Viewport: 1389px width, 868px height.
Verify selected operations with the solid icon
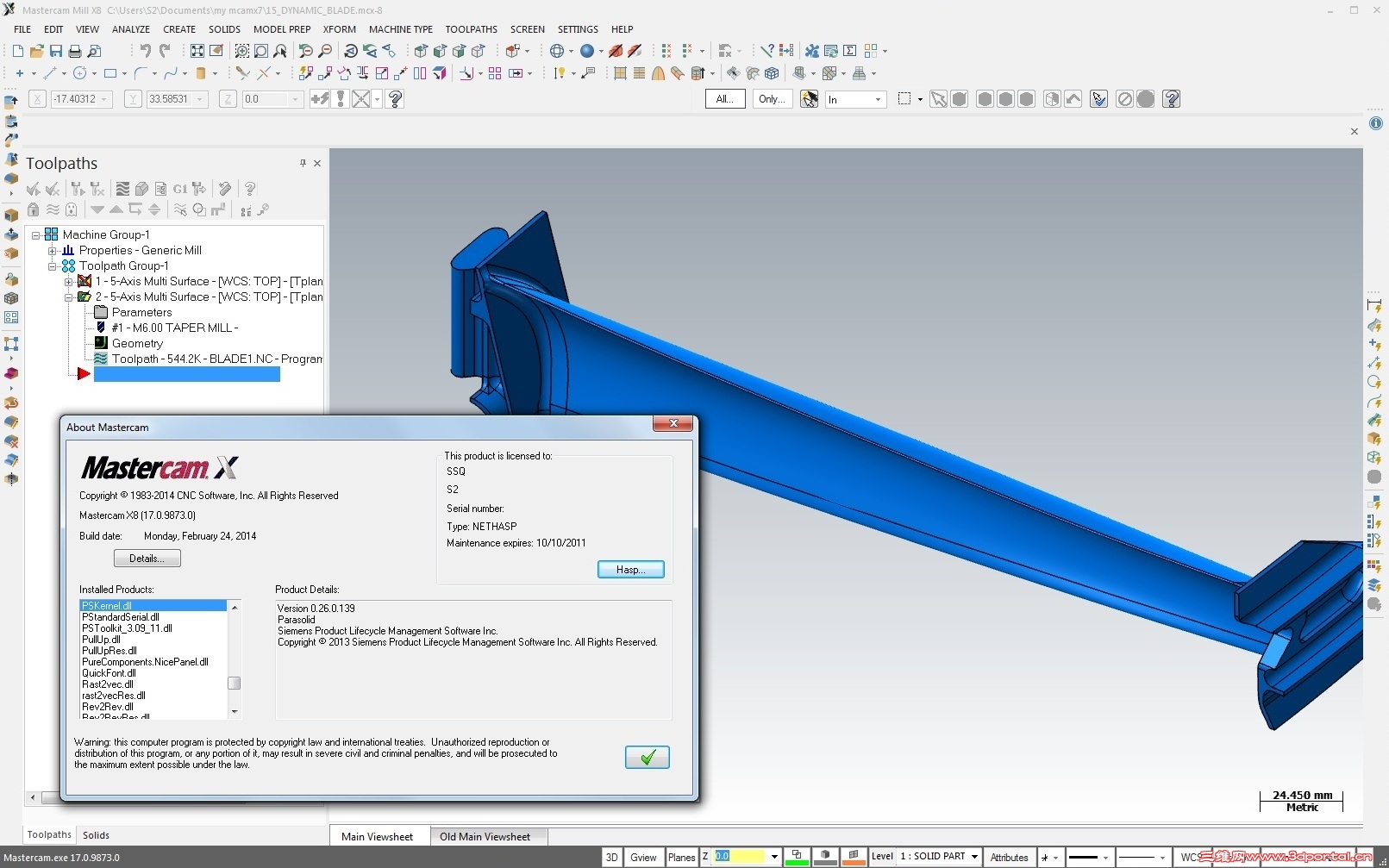(141, 189)
